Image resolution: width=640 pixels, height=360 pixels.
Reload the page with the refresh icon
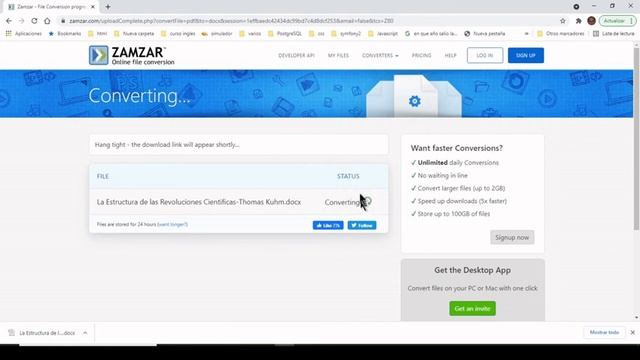pyautogui.click(x=34, y=21)
